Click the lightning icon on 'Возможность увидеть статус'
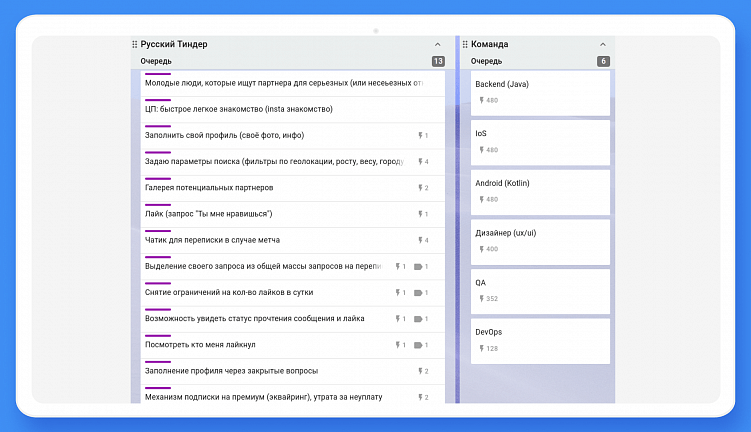This screenshot has height=432, width=751. coord(398,319)
